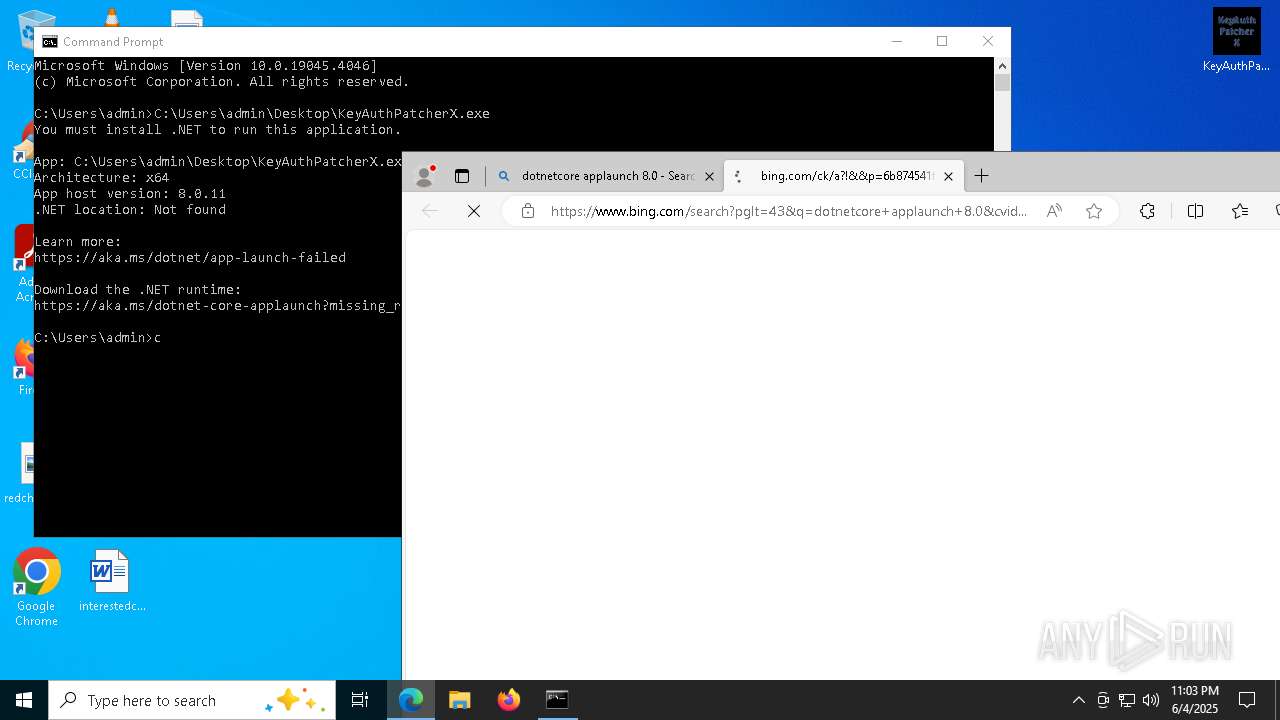The width and height of the screenshot is (1280, 720).
Task: Open Edge profile icon
Action: pyautogui.click(x=425, y=176)
